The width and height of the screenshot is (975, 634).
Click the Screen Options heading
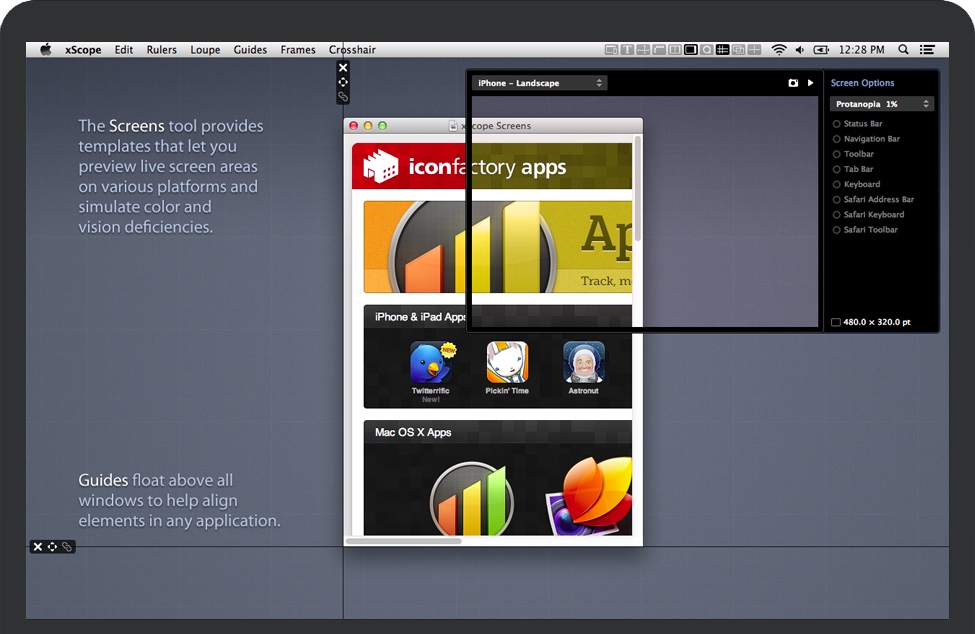pyautogui.click(x=862, y=83)
